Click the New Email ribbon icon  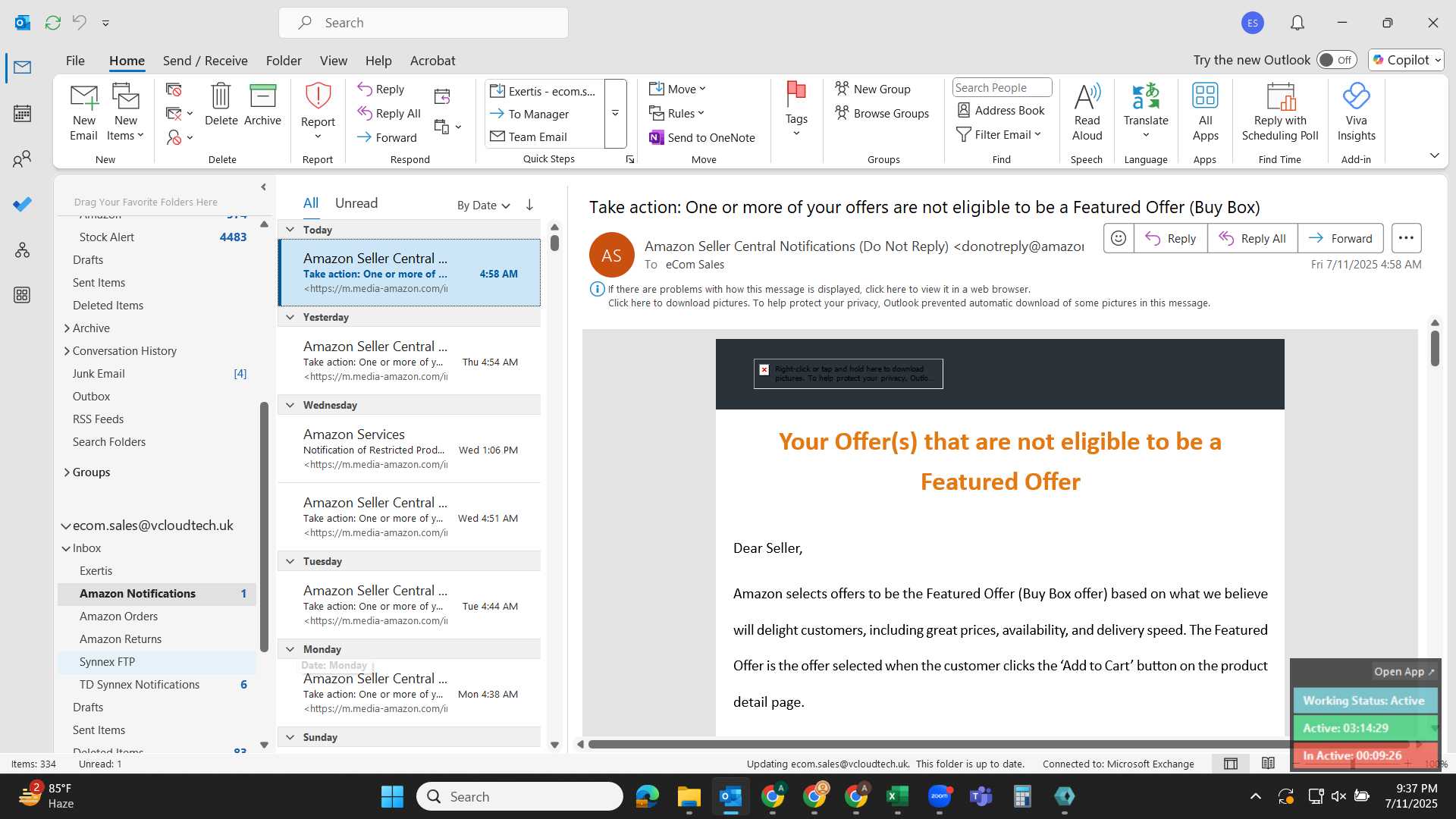83,112
